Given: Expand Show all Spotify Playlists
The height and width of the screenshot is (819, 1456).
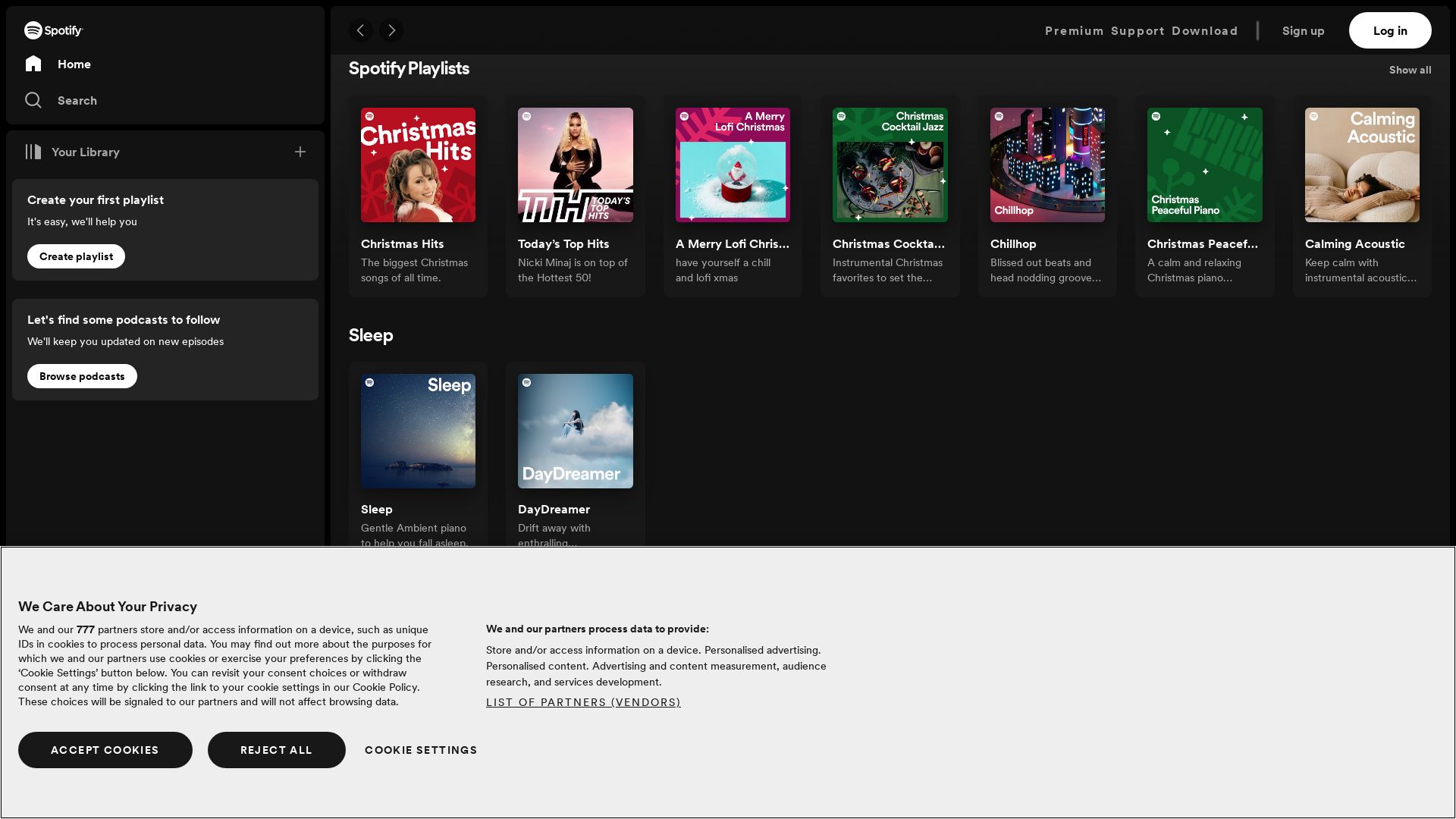Looking at the screenshot, I should point(1410,70).
